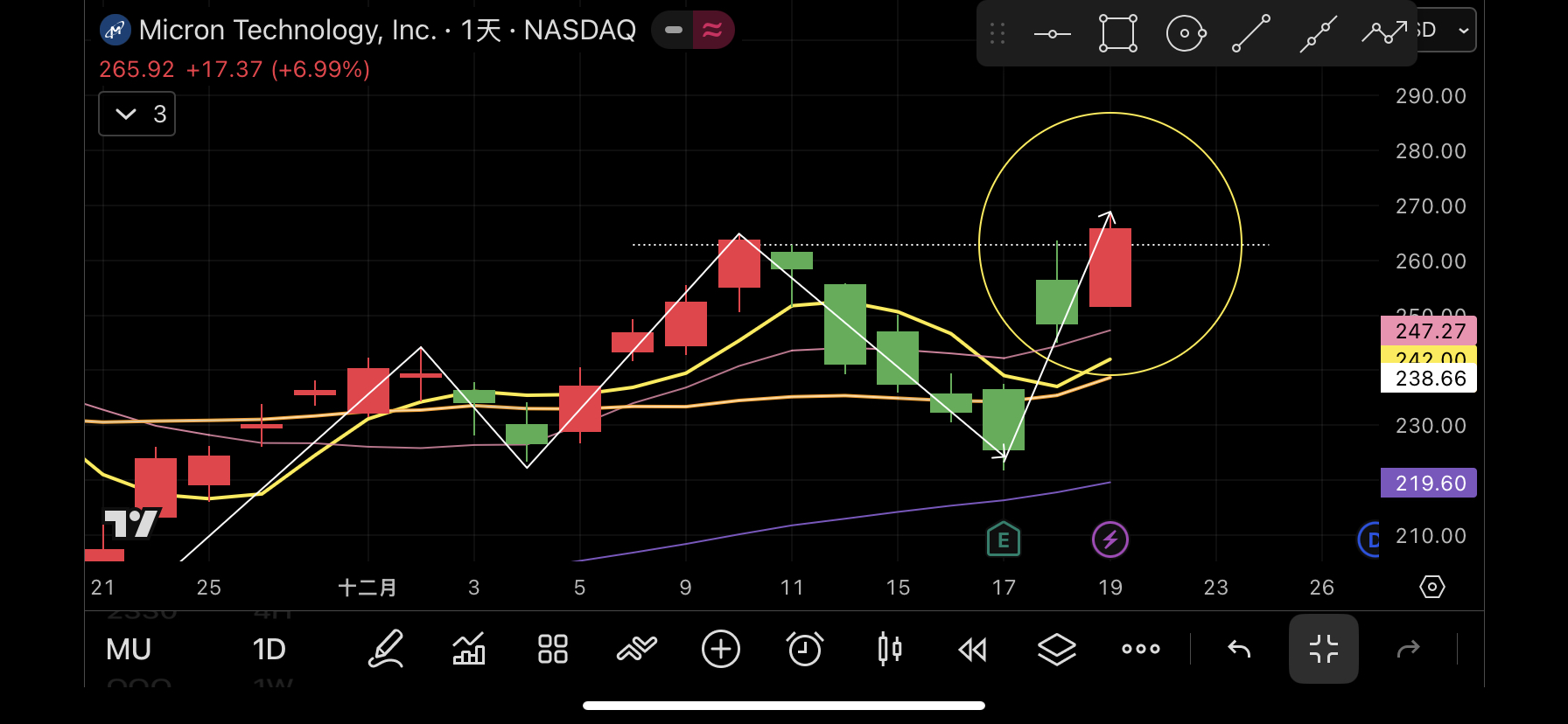
Task: Tap the 270.00 price axis label
Action: click(x=1431, y=206)
